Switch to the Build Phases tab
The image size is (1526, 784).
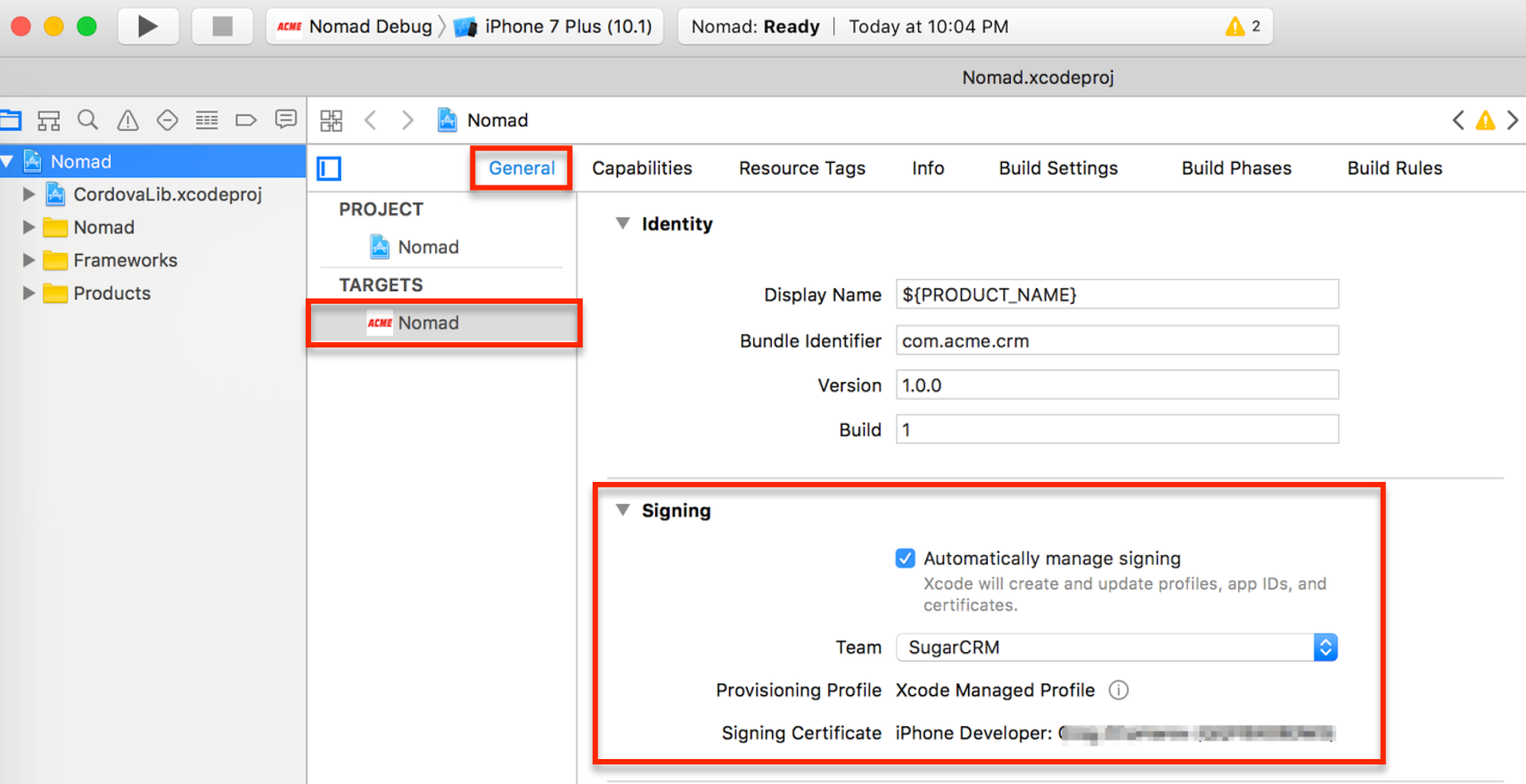coord(1236,168)
